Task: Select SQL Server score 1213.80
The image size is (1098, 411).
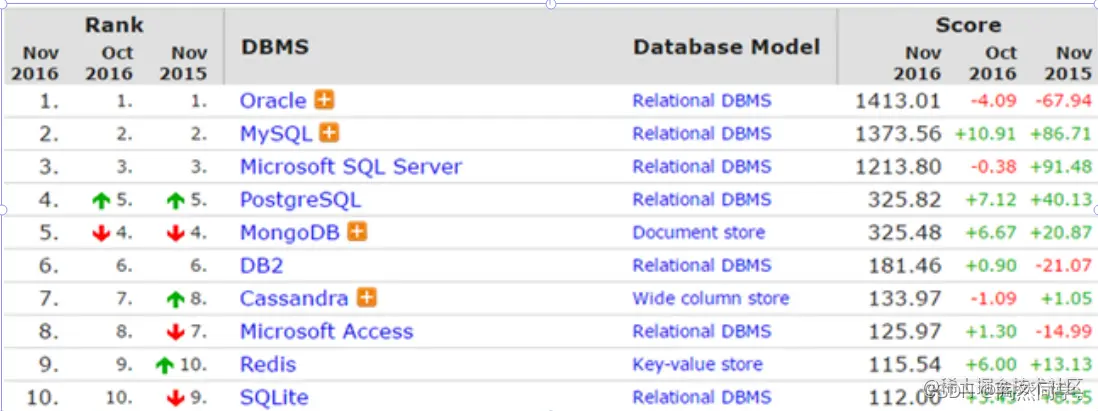Action: [x=898, y=167]
